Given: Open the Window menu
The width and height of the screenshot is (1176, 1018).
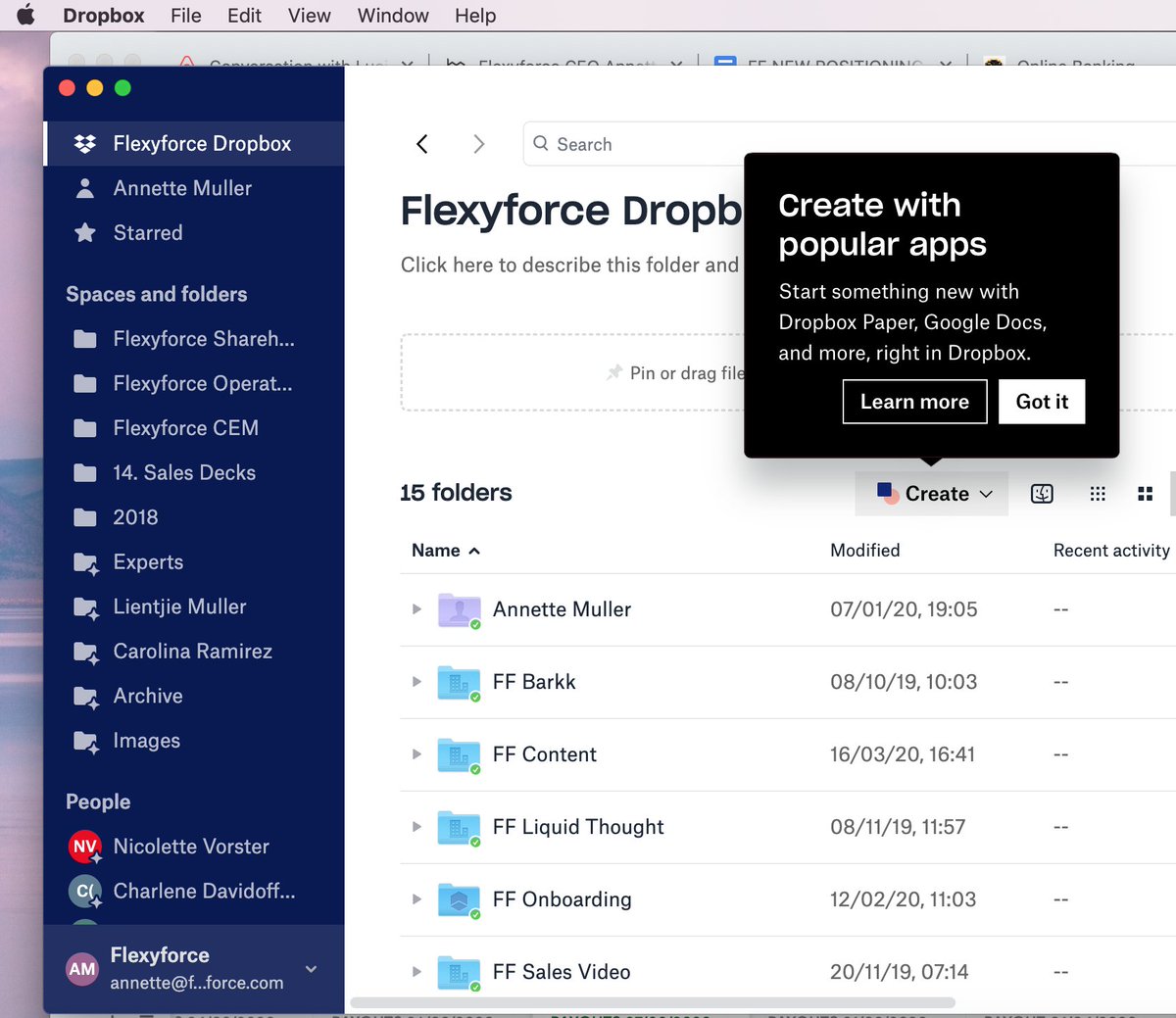Looking at the screenshot, I should [393, 16].
